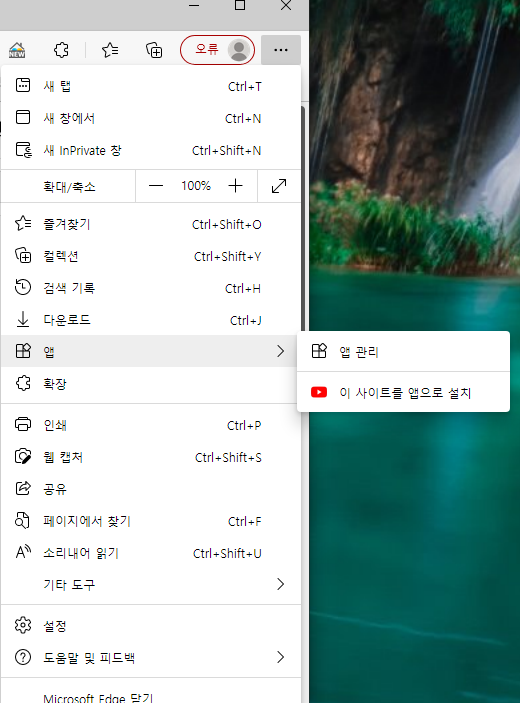
Task: Close the Settings and more ellipsis menu
Action: 281,50
